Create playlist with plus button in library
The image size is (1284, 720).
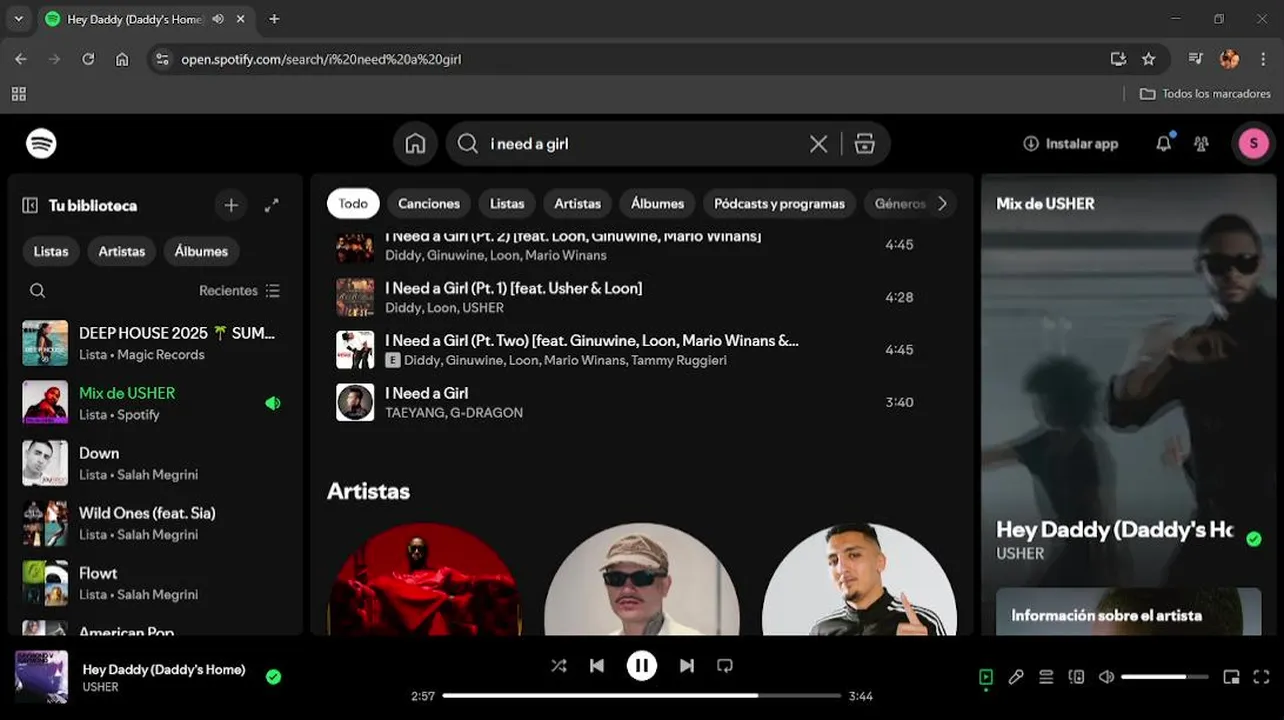[x=231, y=205]
